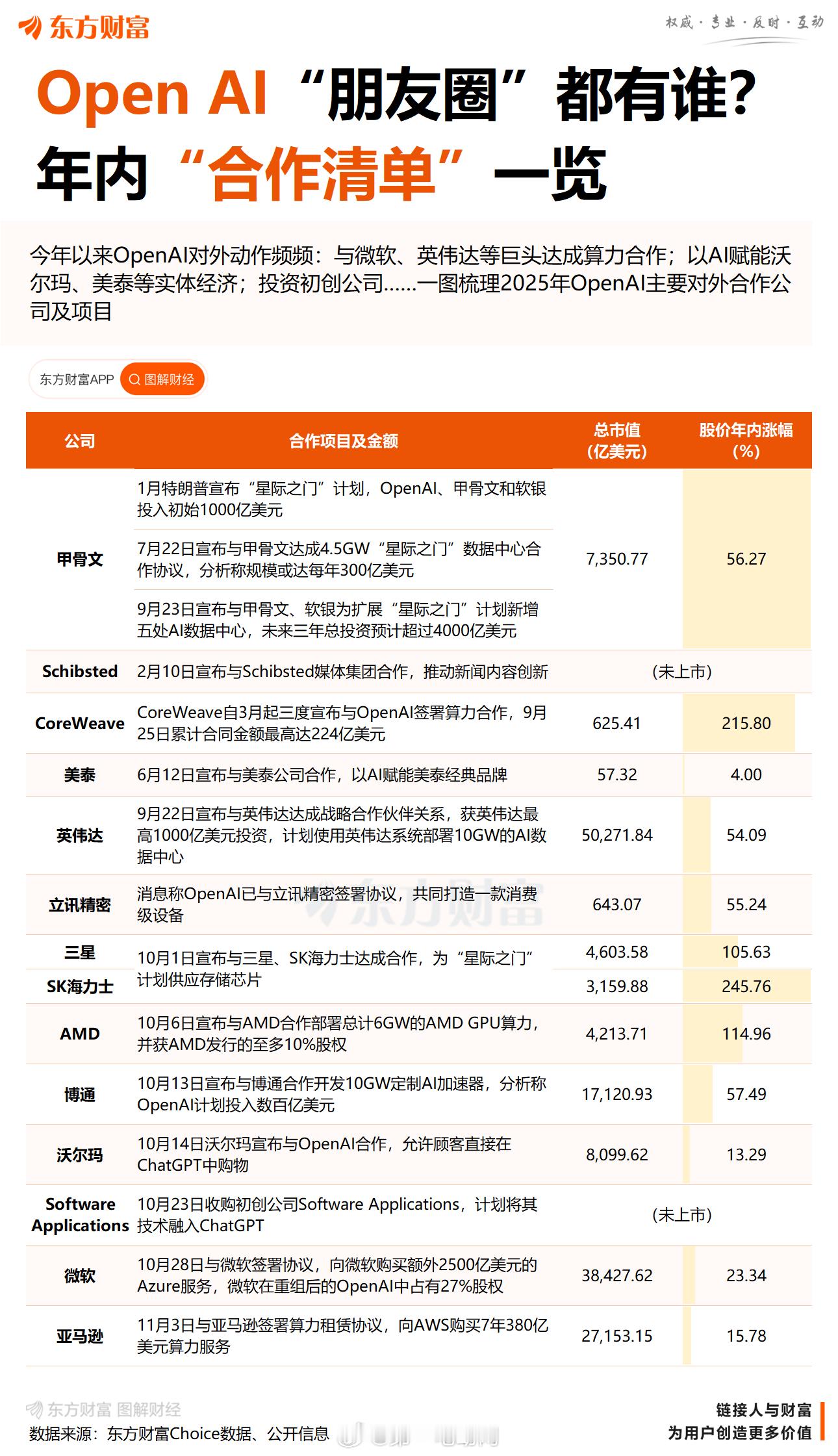This screenshot has height=1456, width=838.
Task: Select the 立讯精密 company cell
Action: pos(80,905)
